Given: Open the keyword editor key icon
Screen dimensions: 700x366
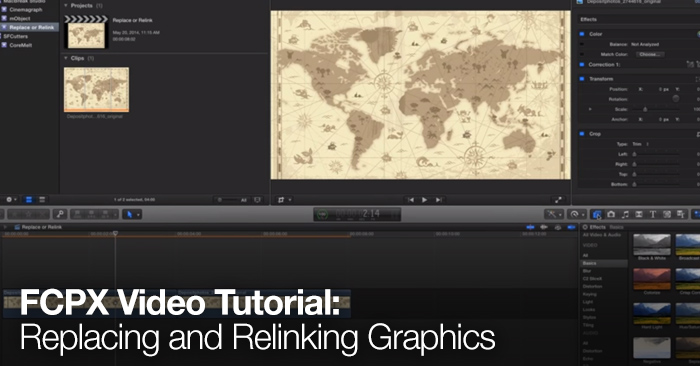Looking at the screenshot, I should coord(60,214).
